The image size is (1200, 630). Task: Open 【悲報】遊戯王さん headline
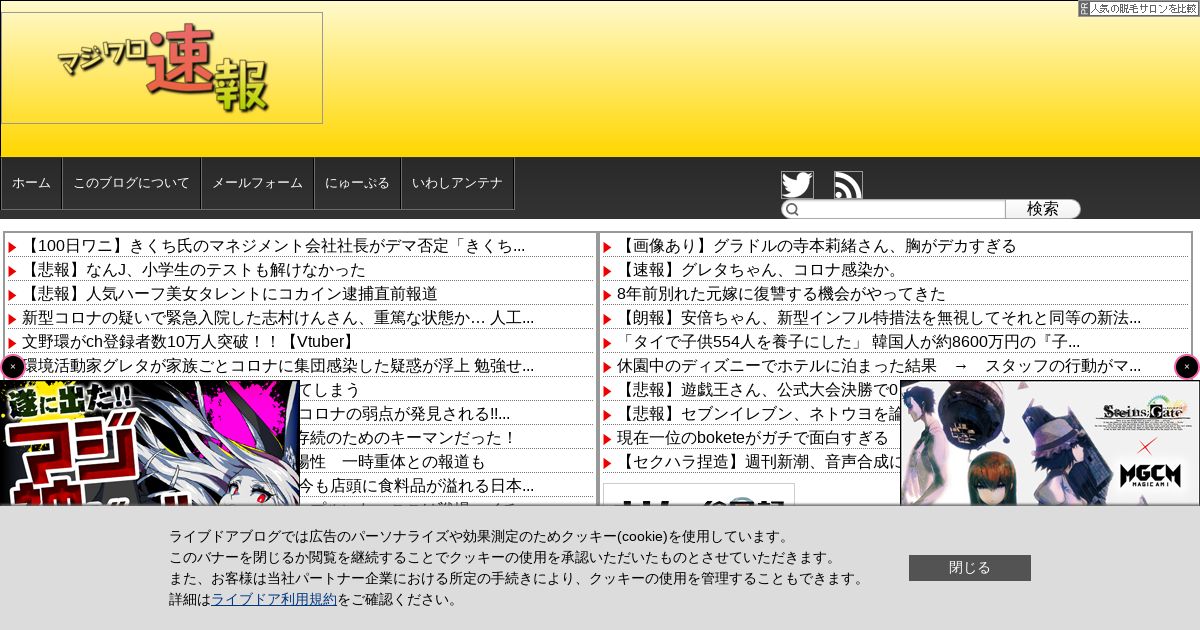(x=758, y=390)
